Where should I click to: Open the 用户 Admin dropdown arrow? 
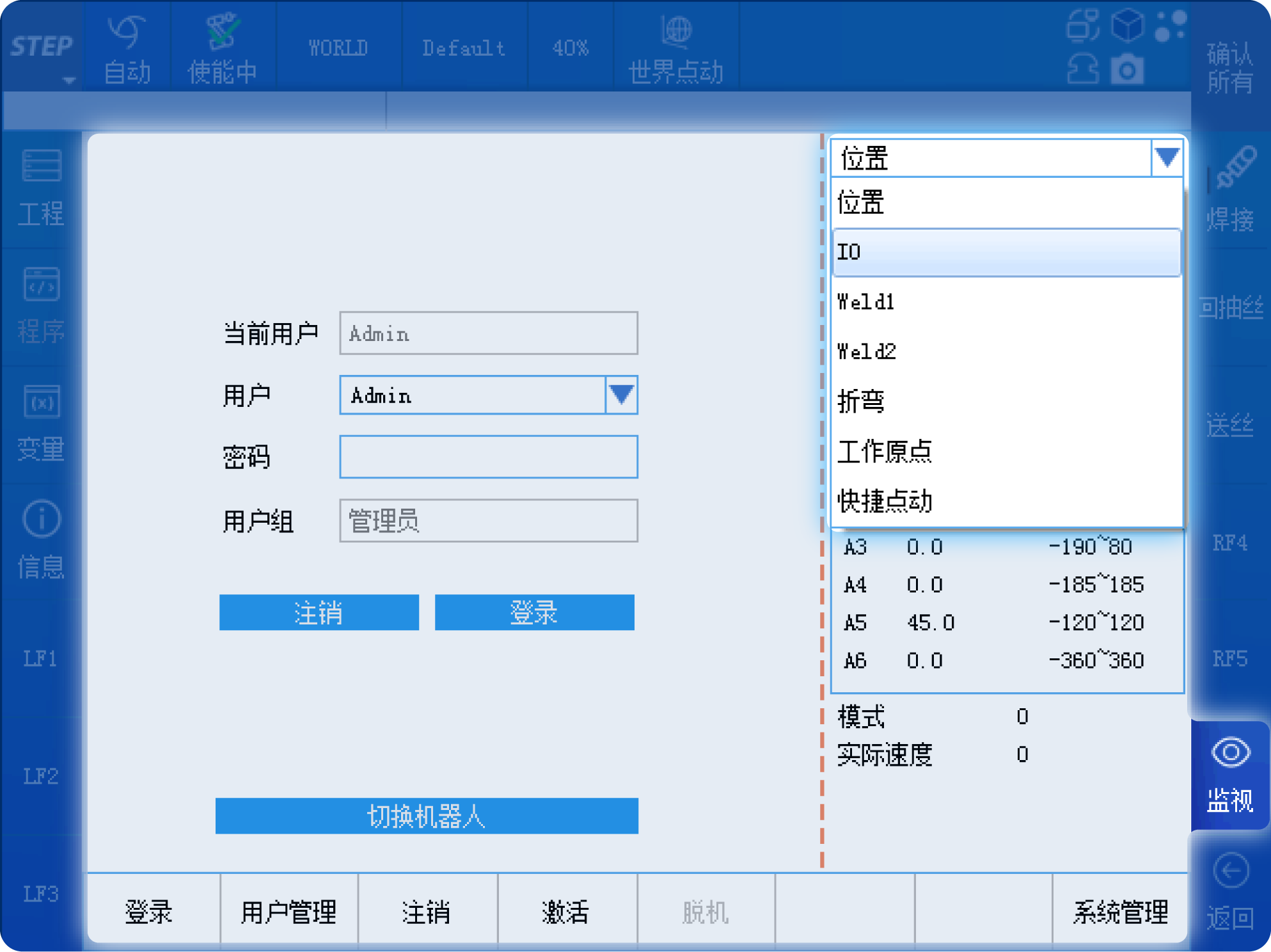pos(621,395)
